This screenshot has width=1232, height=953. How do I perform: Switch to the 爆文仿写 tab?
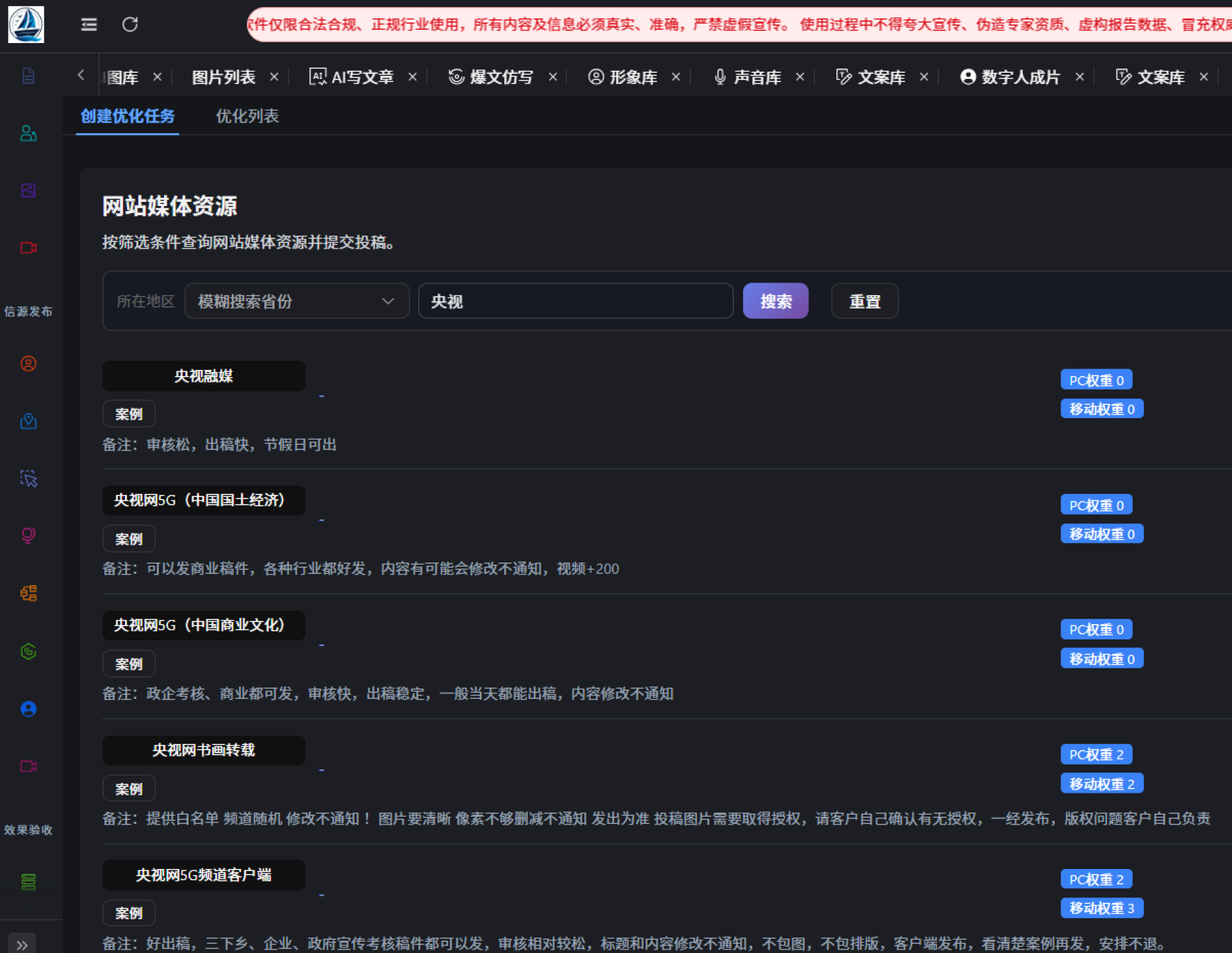pyautogui.click(x=491, y=77)
